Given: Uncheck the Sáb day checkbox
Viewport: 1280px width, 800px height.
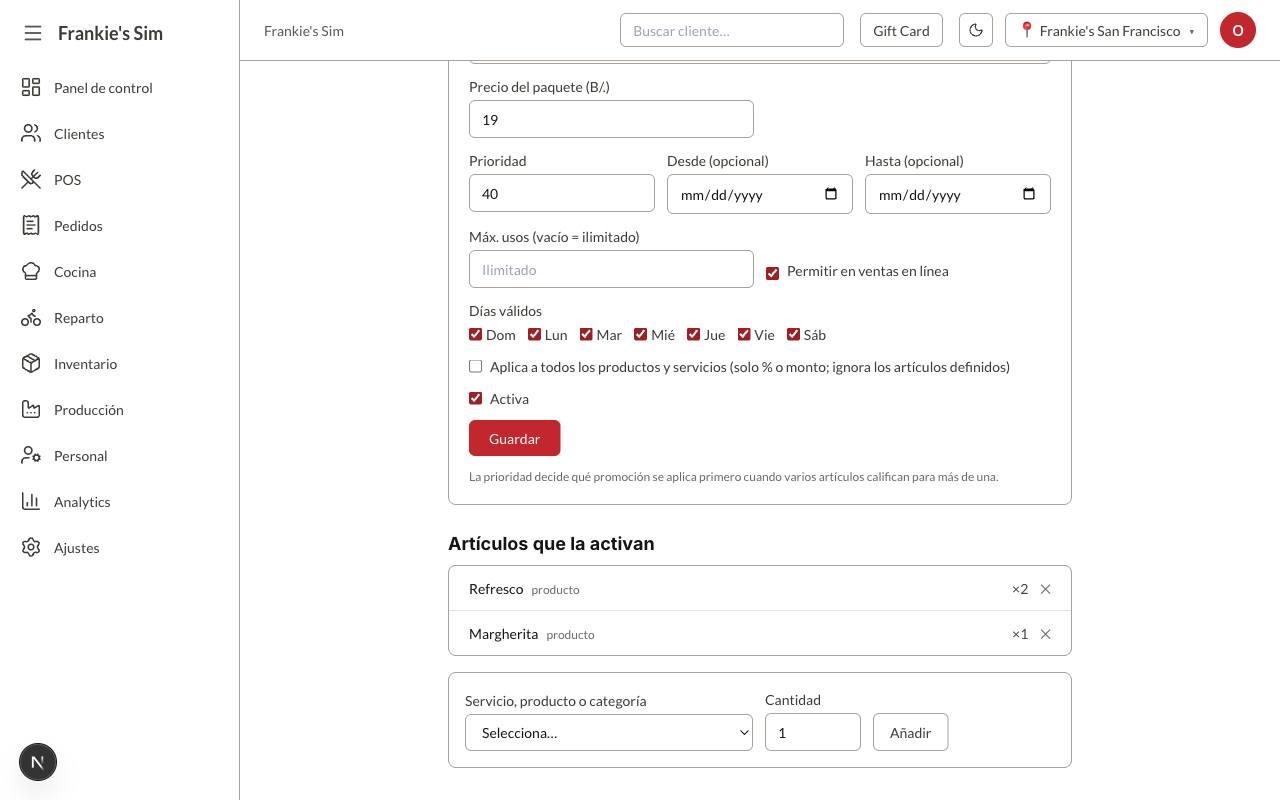Looking at the screenshot, I should [x=793, y=335].
